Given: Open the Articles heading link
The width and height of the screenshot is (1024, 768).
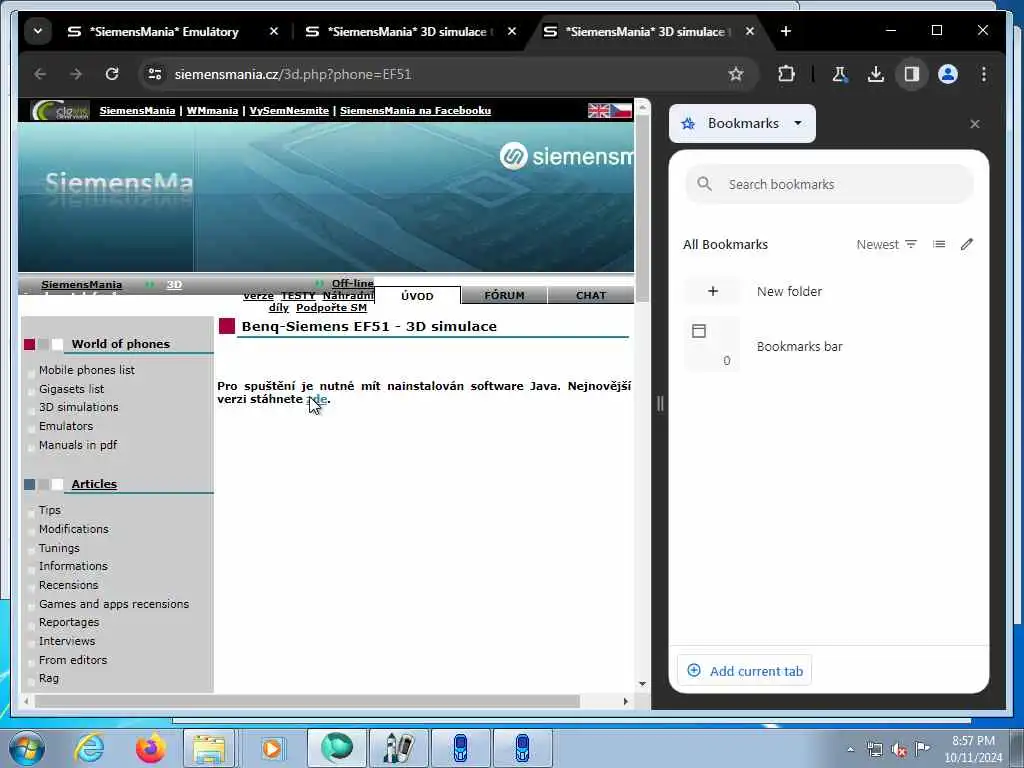Looking at the screenshot, I should tap(94, 484).
